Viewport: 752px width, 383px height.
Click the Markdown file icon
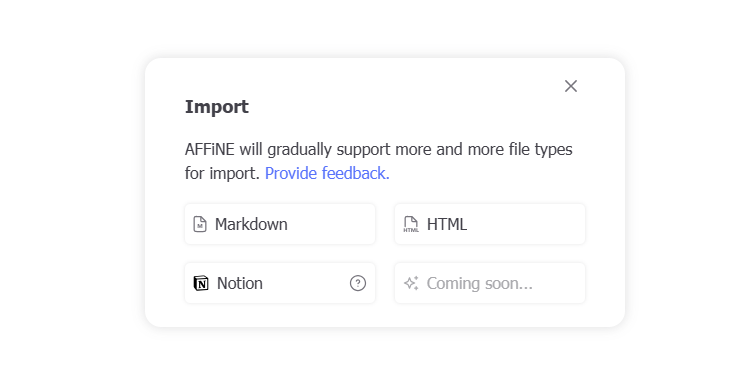pos(200,224)
